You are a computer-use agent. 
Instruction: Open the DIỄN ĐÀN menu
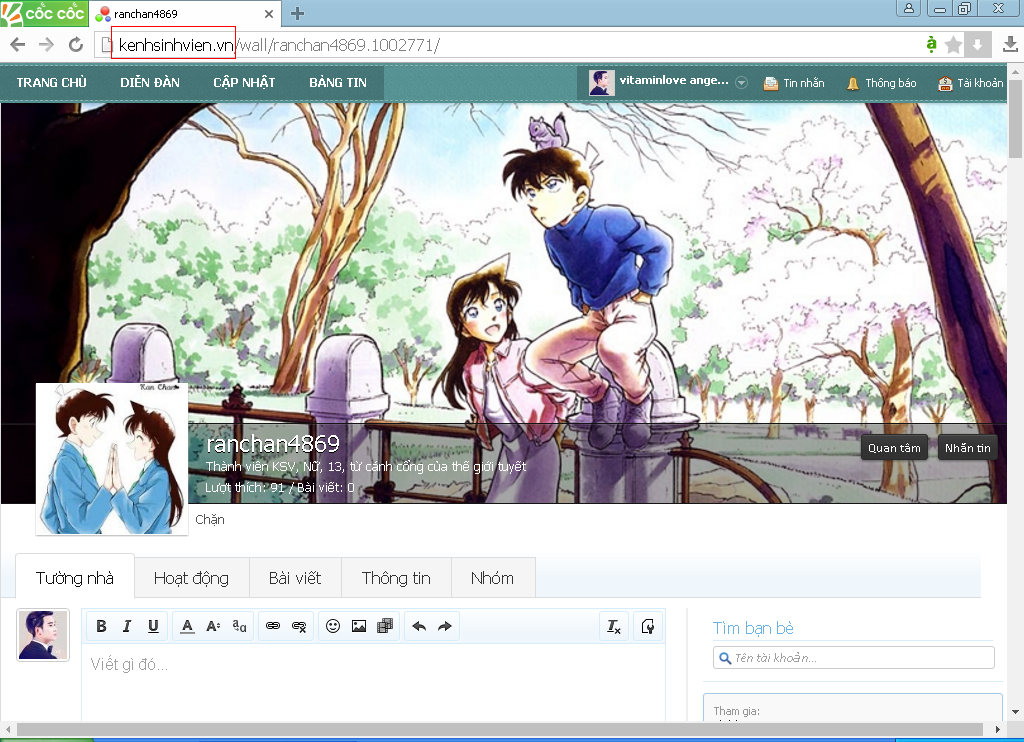[x=150, y=83]
